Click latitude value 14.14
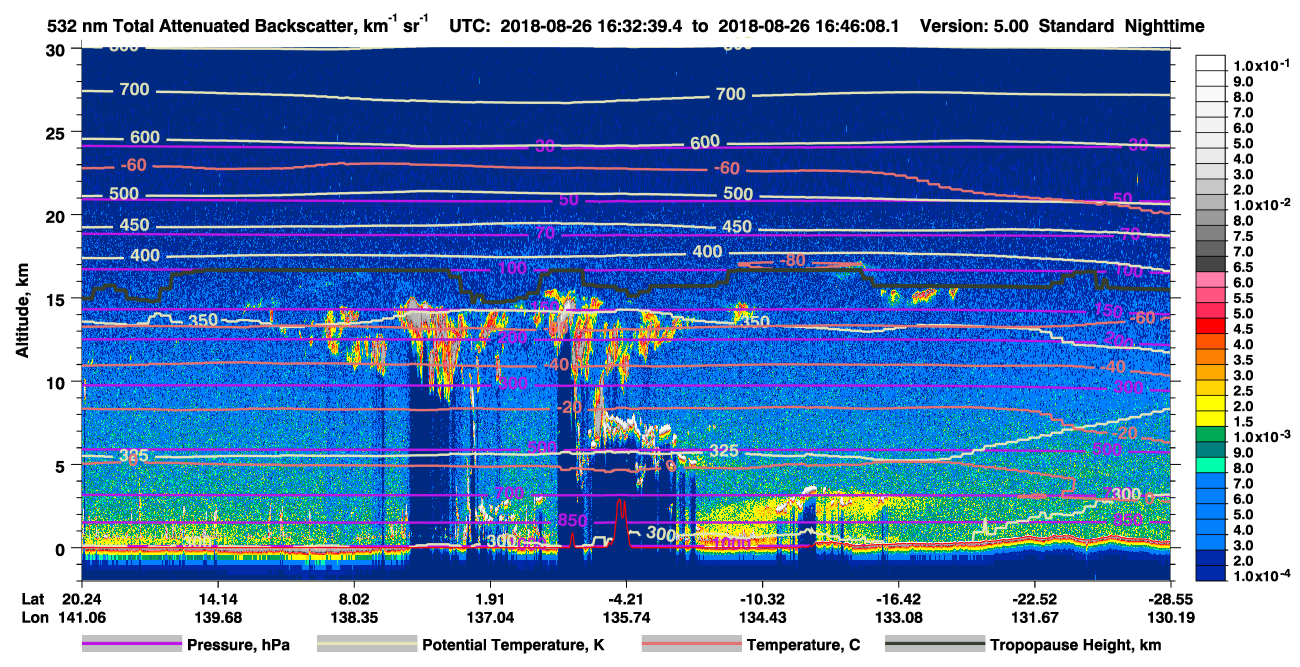 tap(217, 599)
